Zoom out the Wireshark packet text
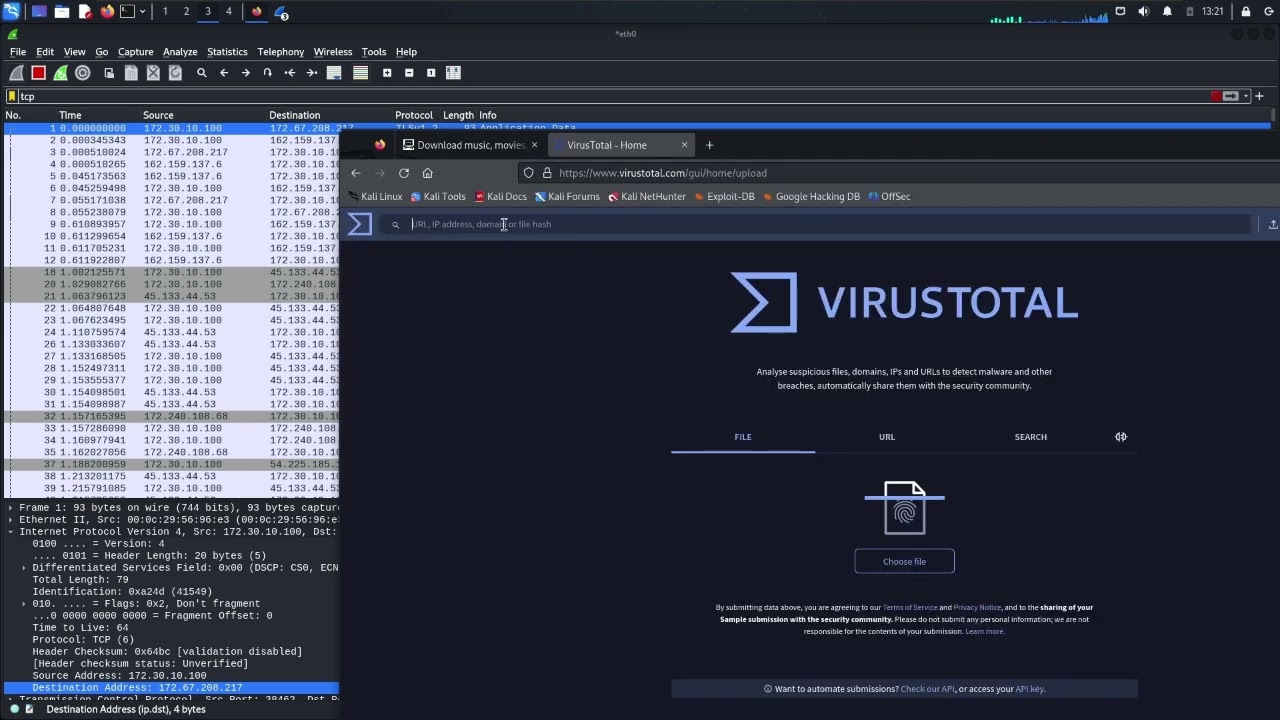Screen dimensions: 1280x720 click(409, 73)
